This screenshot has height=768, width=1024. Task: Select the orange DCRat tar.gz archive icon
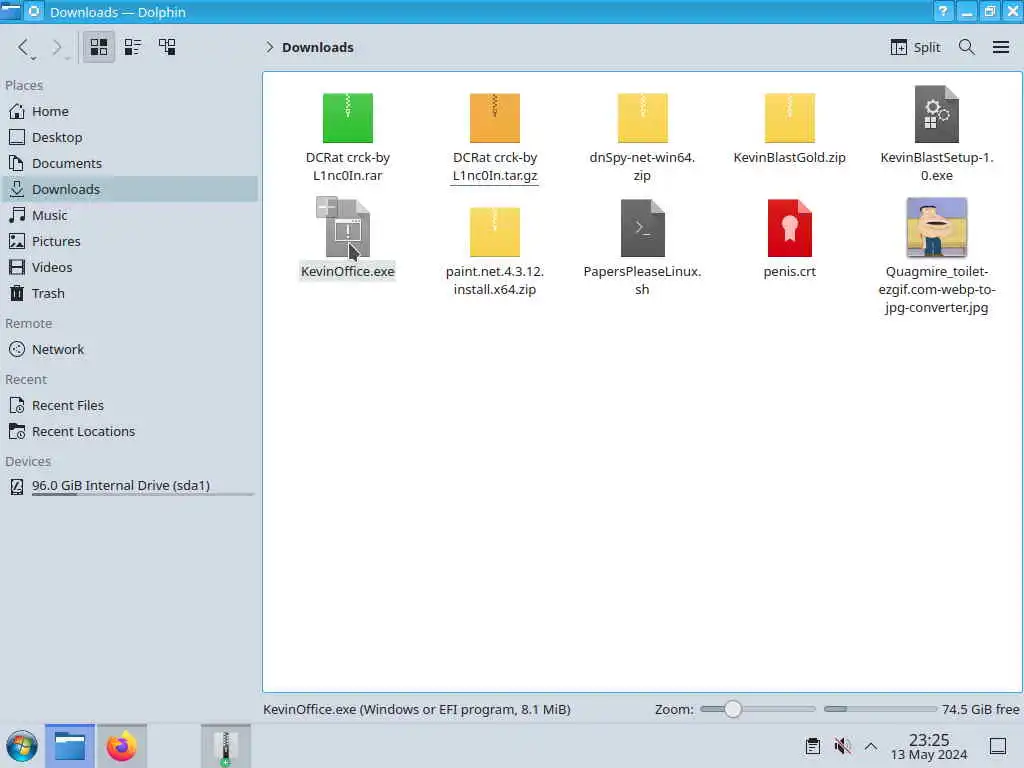pos(494,118)
